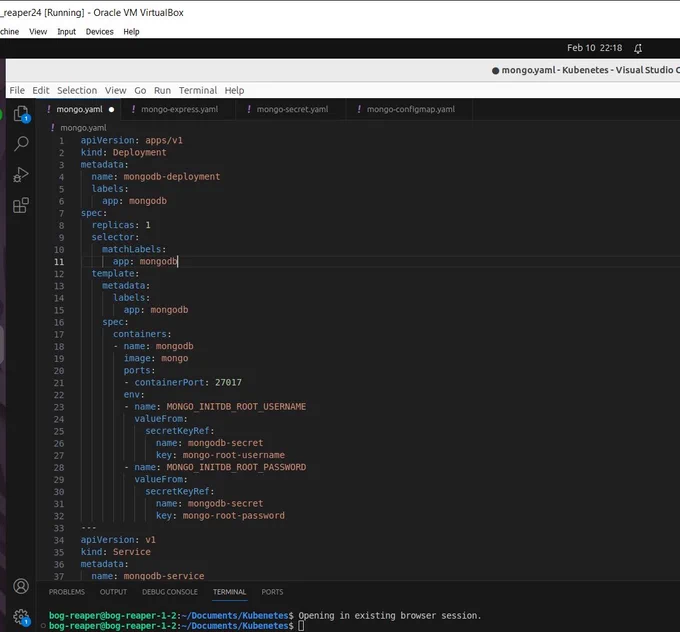Click 'kind: Service' on line 35
680x632 pixels.
point(115,552)
